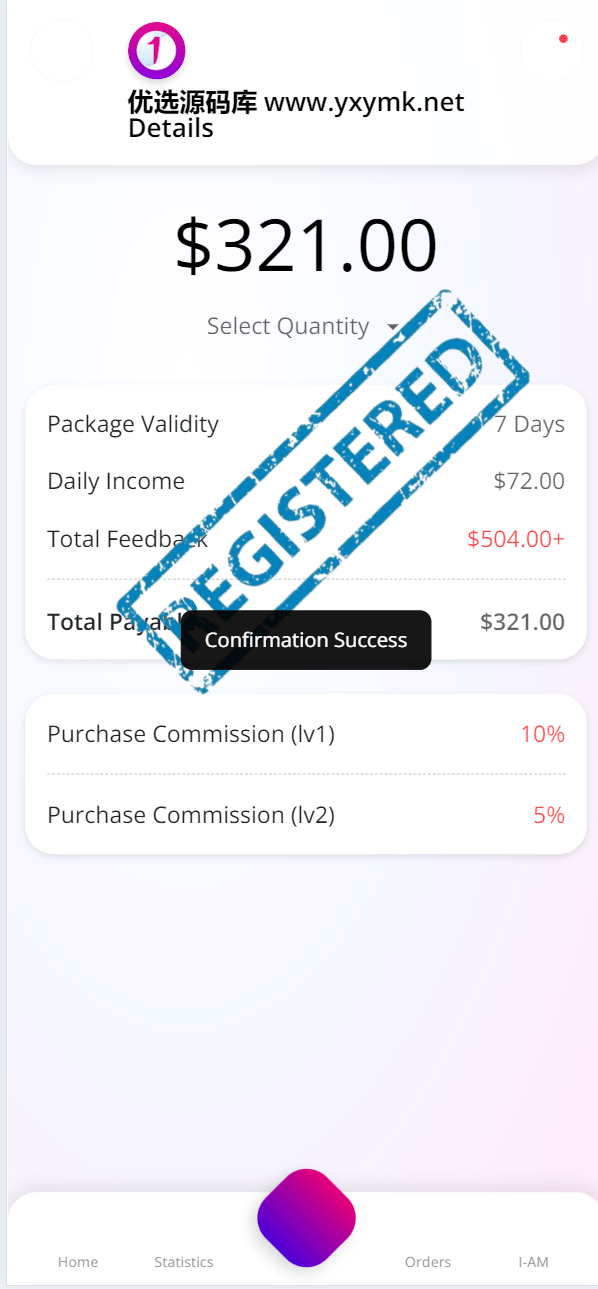
Task: Click the blue REGISTERED stamp graphic
Action: pyautogui.click(x=322, y=491)
